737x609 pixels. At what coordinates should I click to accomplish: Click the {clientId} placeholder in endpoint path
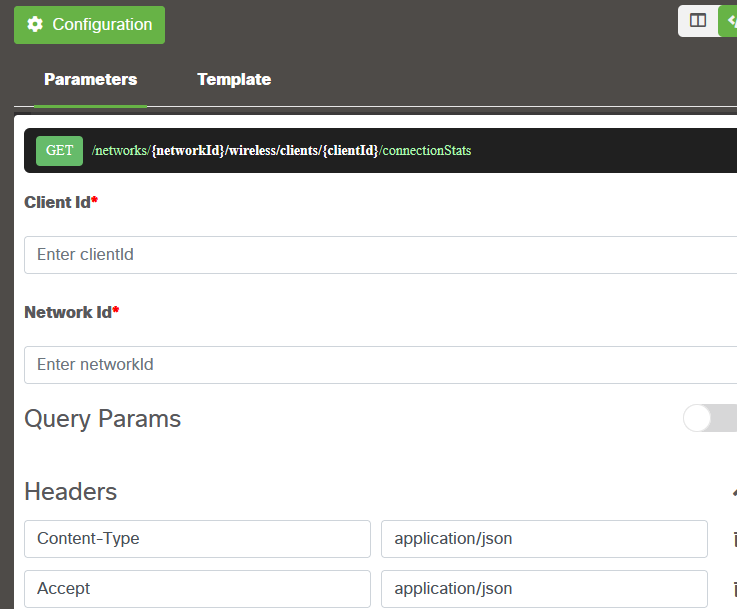(350, 151)
